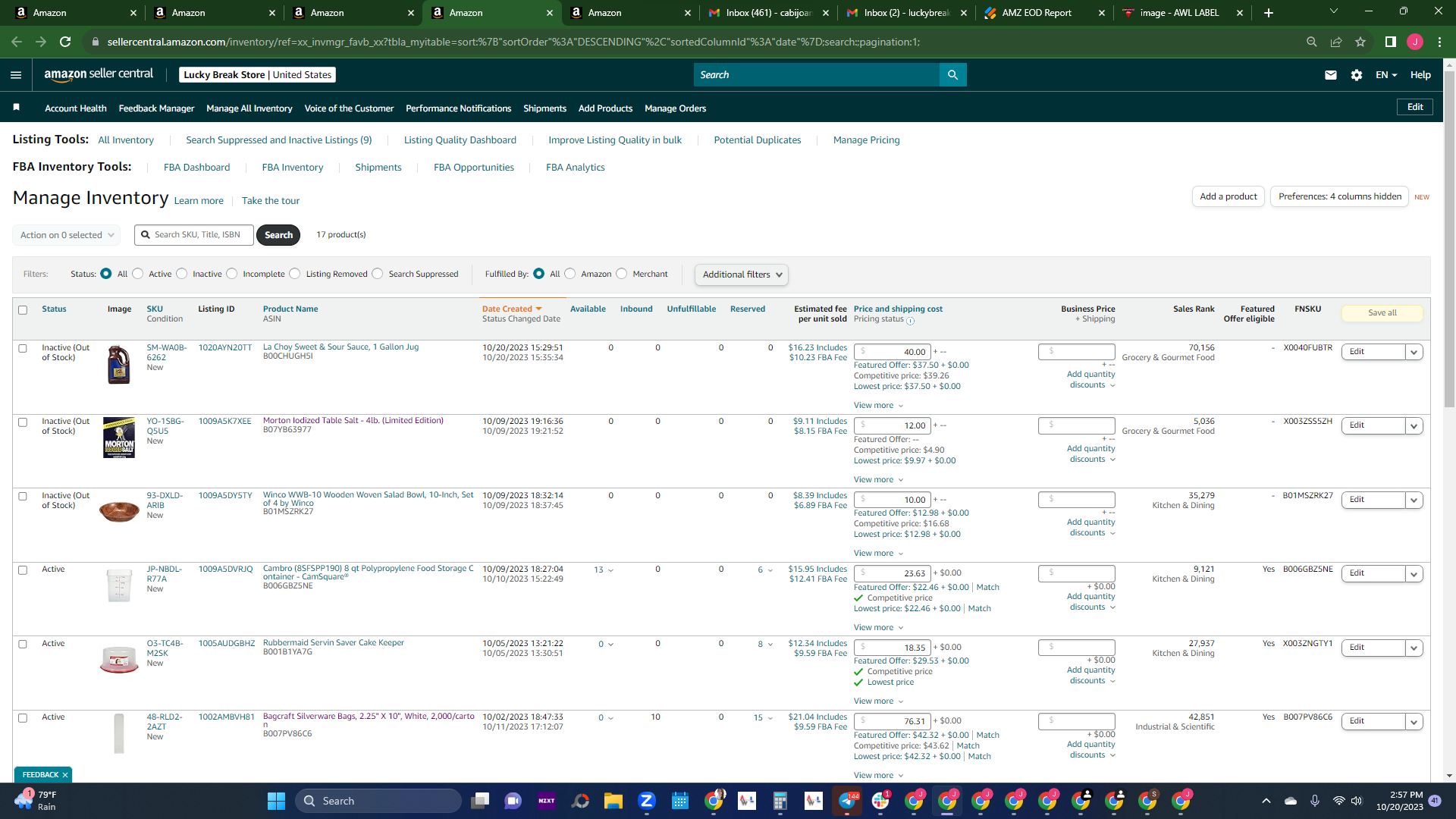Image resolution: width=1456 pixels, height=819 pixels.
Task: Edit the 40.00 price field for La Choy
Action: [892, 352]
